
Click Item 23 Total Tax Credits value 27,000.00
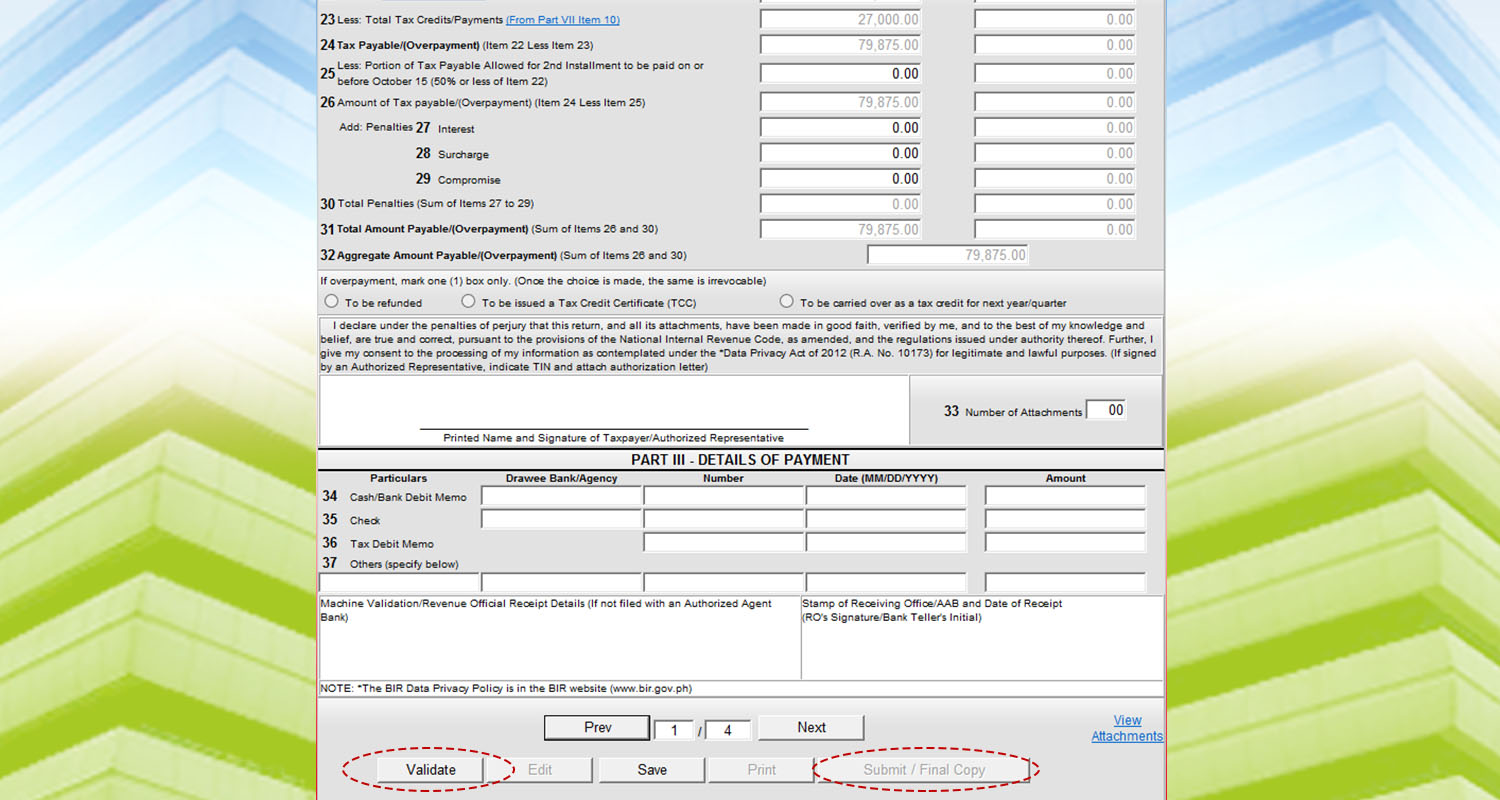coord(841,20)
